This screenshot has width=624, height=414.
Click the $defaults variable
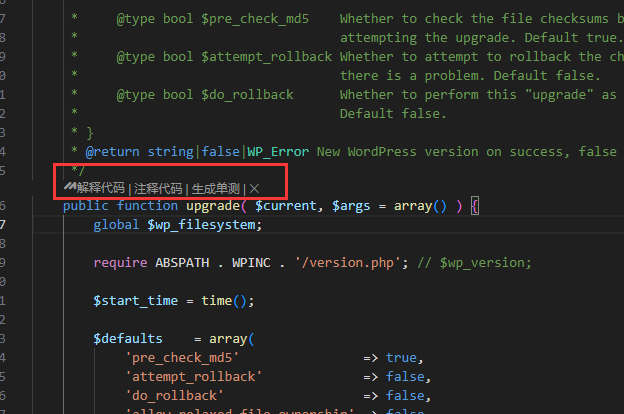pyautogui.click(x=128, y=339)
